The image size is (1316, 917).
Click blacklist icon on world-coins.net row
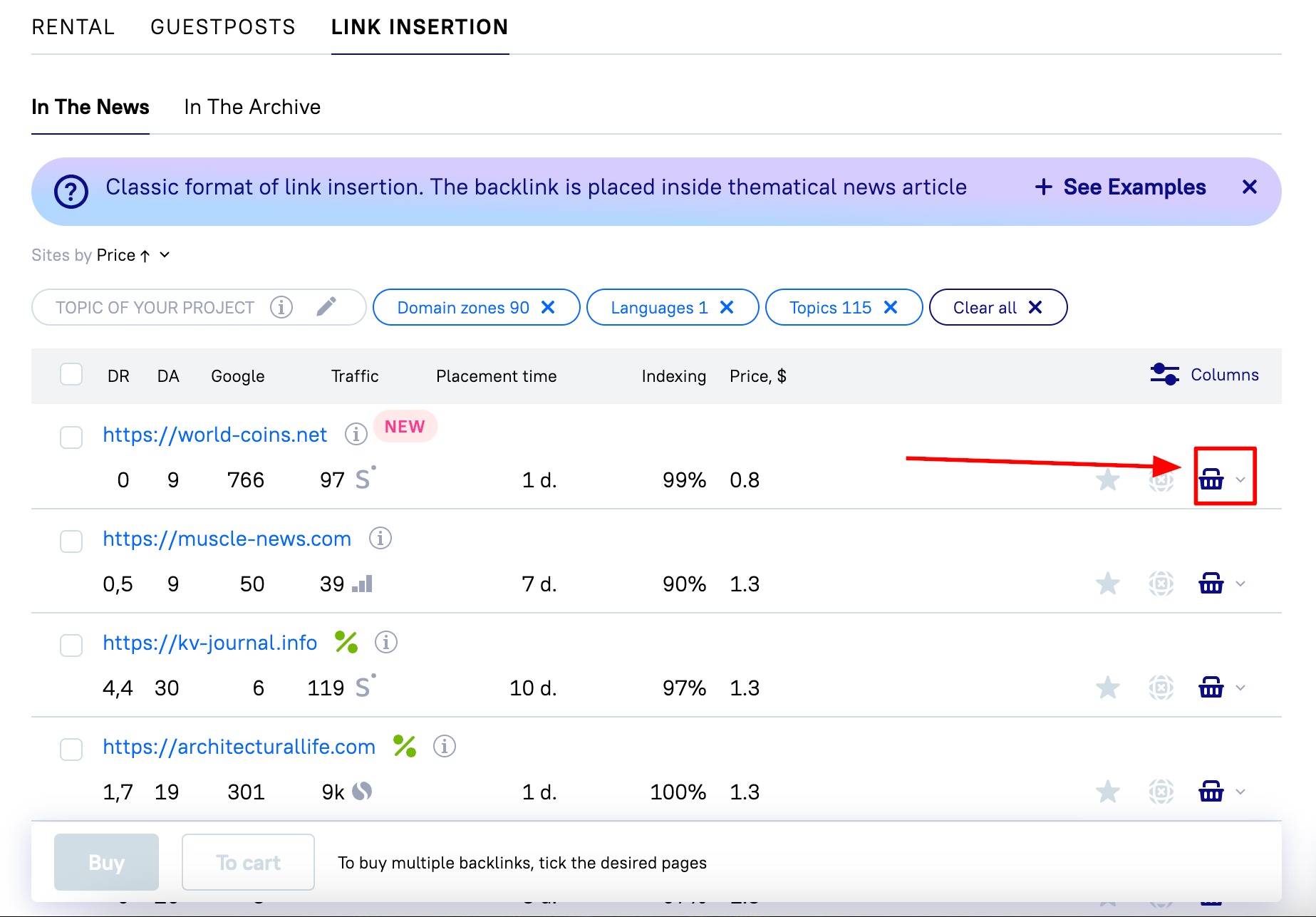1161,480
